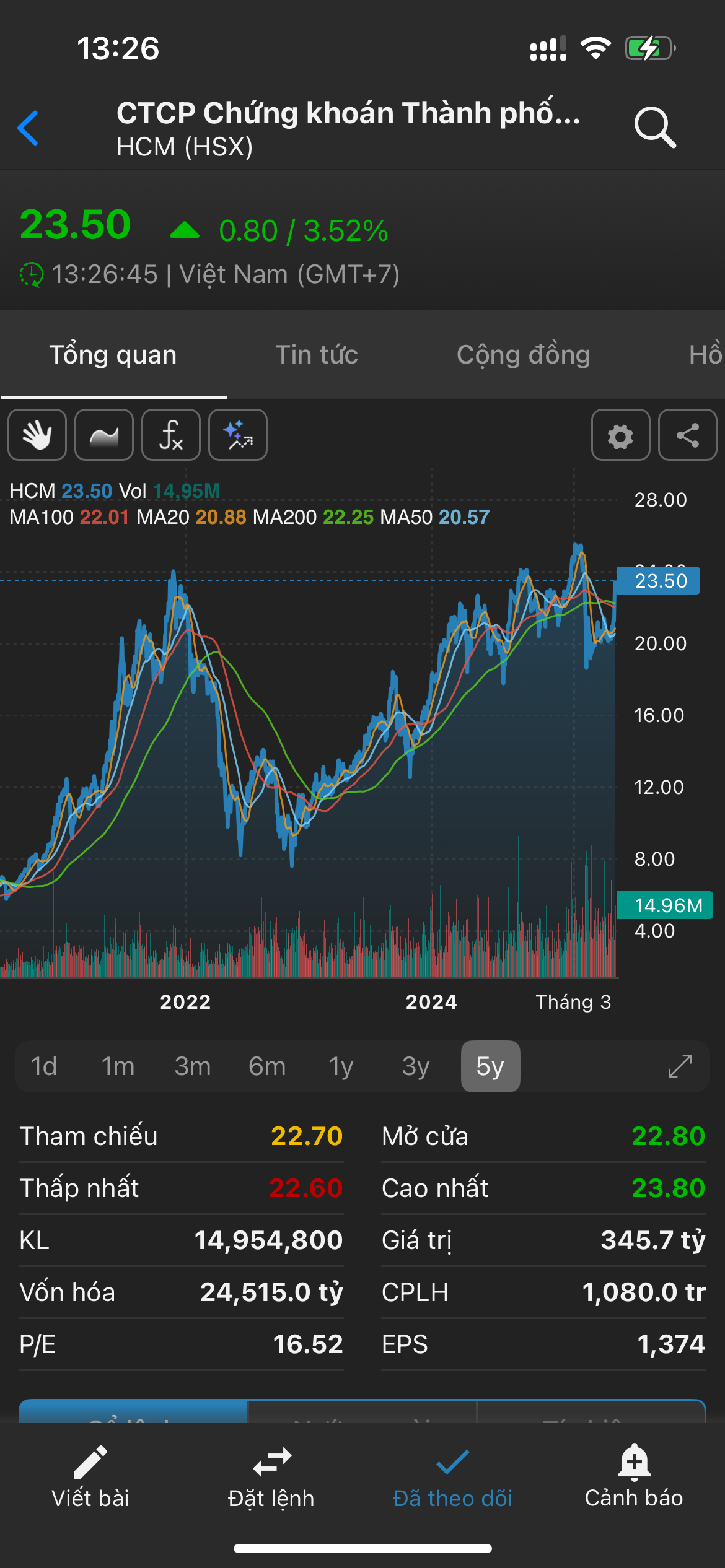Image resolution: width=725 pixels, height=1568 pixels.
Task: Tap the 2022 date label on chart axis
Action: coord(185,1002)
